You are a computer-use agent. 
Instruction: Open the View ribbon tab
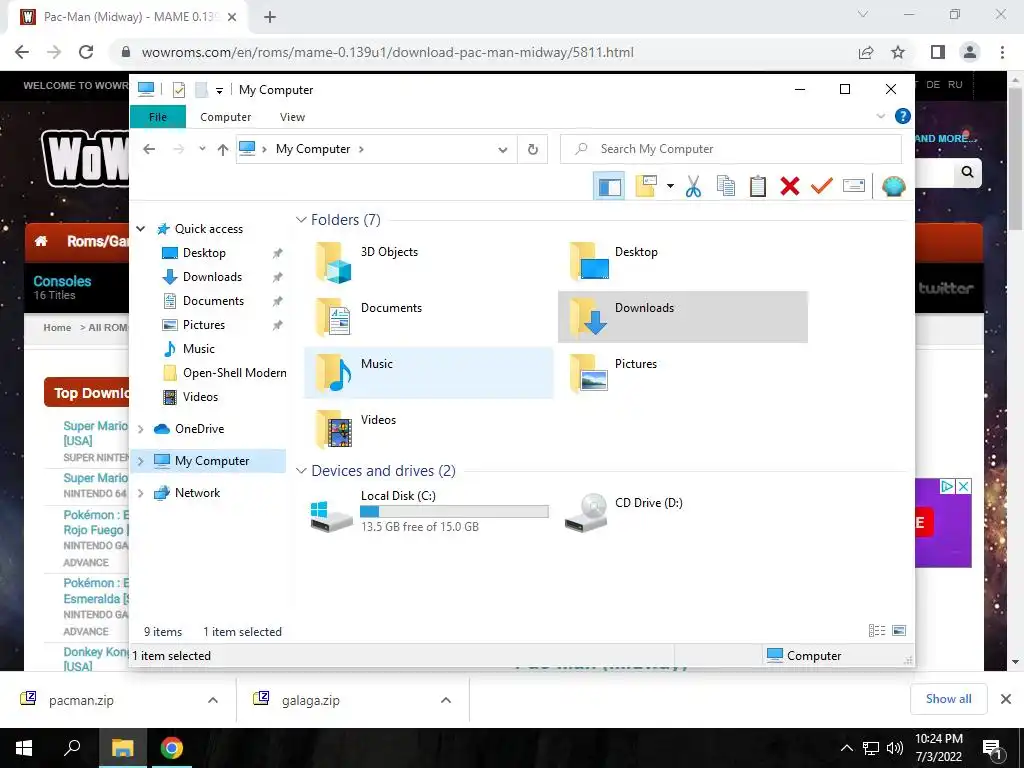(x=292, y=117)
